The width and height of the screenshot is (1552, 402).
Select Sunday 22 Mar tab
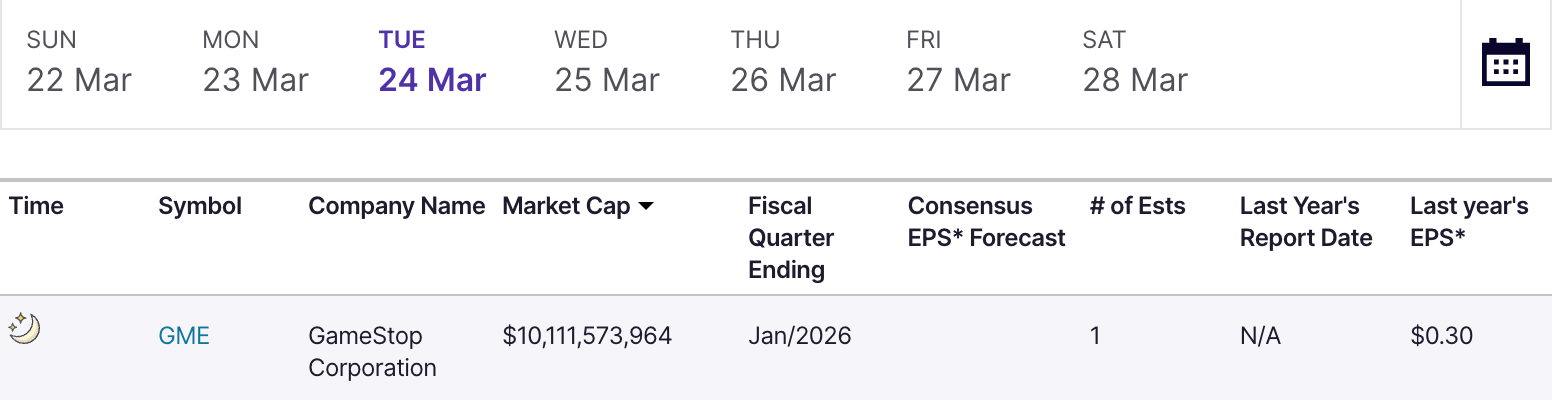coord(79,62)
